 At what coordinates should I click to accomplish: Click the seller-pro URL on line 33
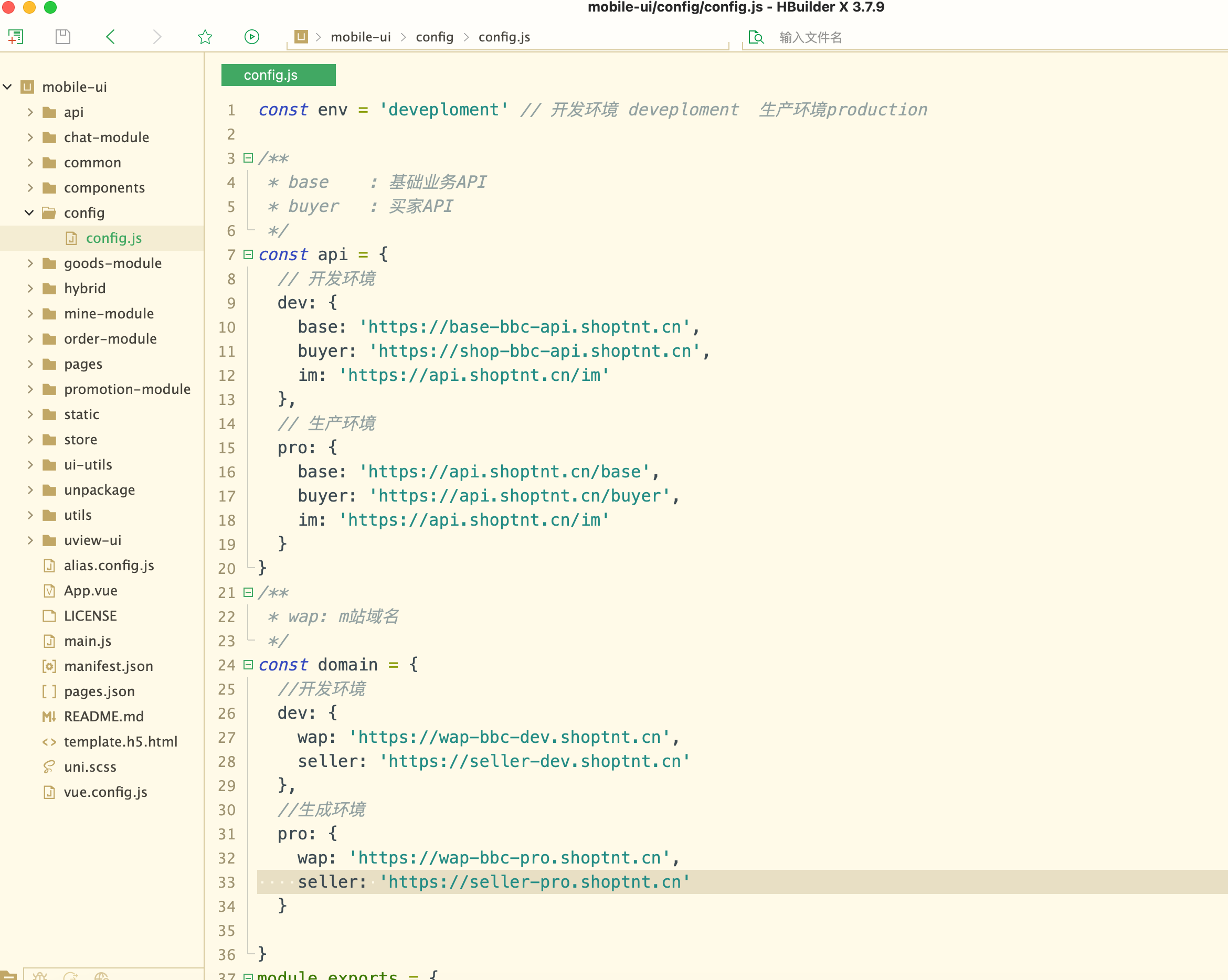coord(535,882)
